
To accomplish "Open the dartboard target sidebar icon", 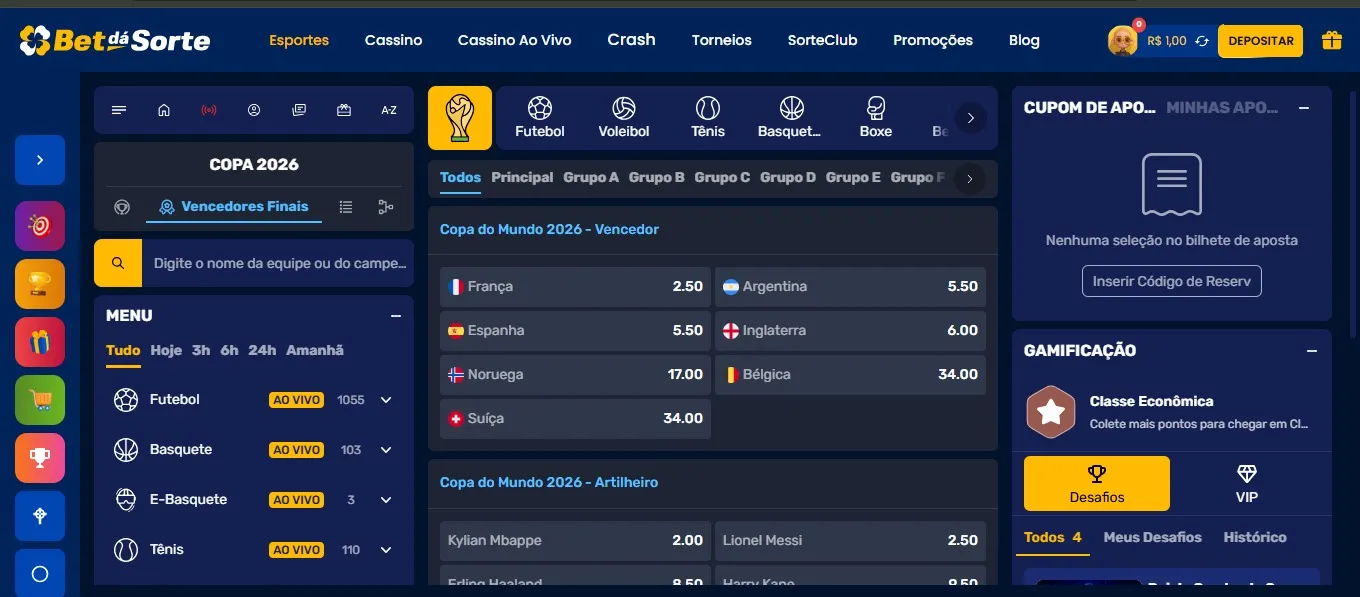I will coord(40,226).
